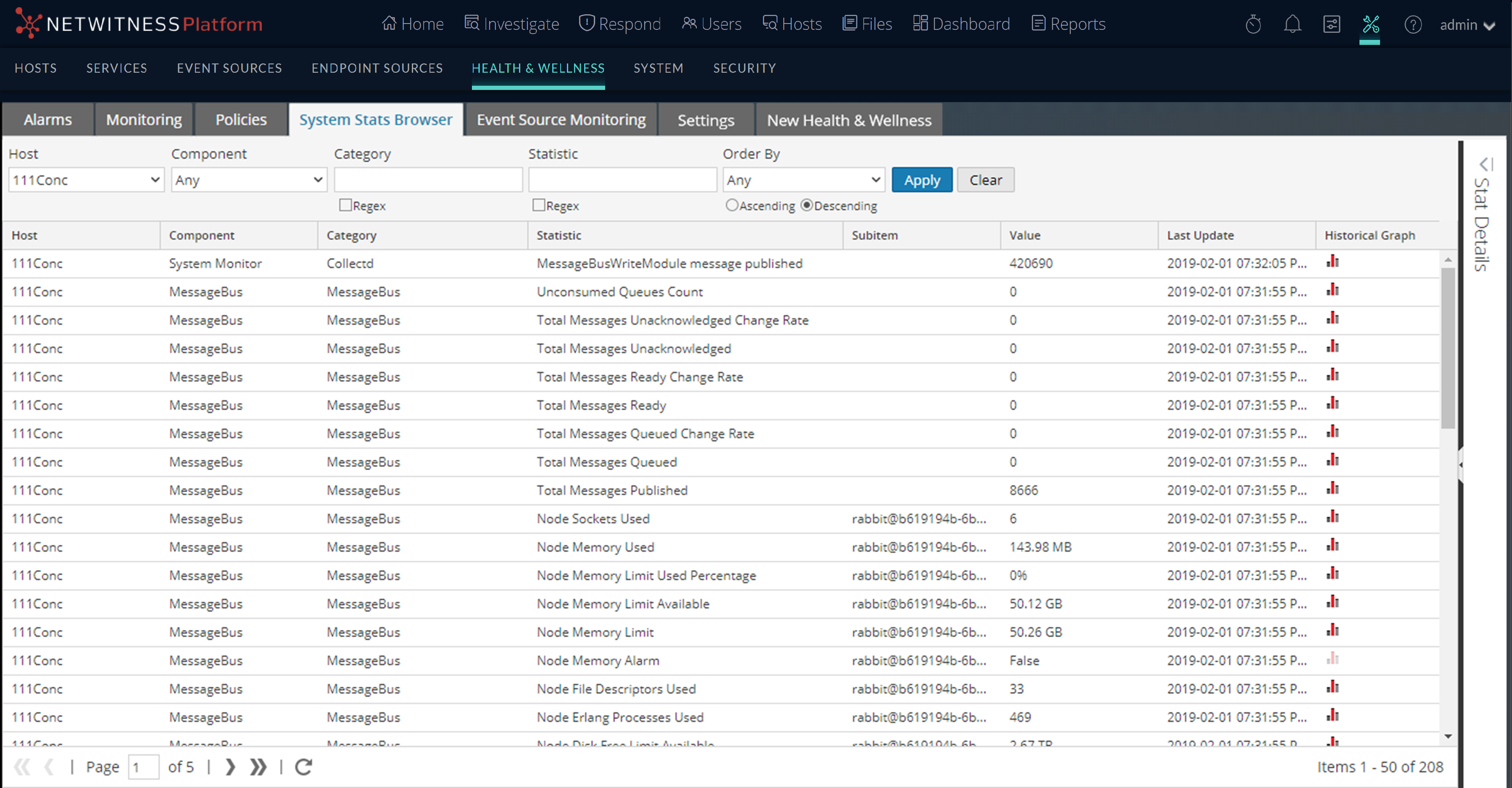The height and width of the screenshot is (788, 1512).
Task: Switch to the Policies tab
Action: (241, 120)
